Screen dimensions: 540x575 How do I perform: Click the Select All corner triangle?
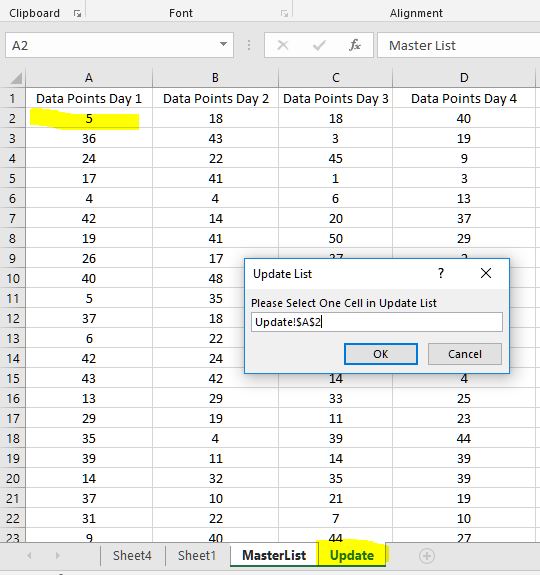pos(15,78)
